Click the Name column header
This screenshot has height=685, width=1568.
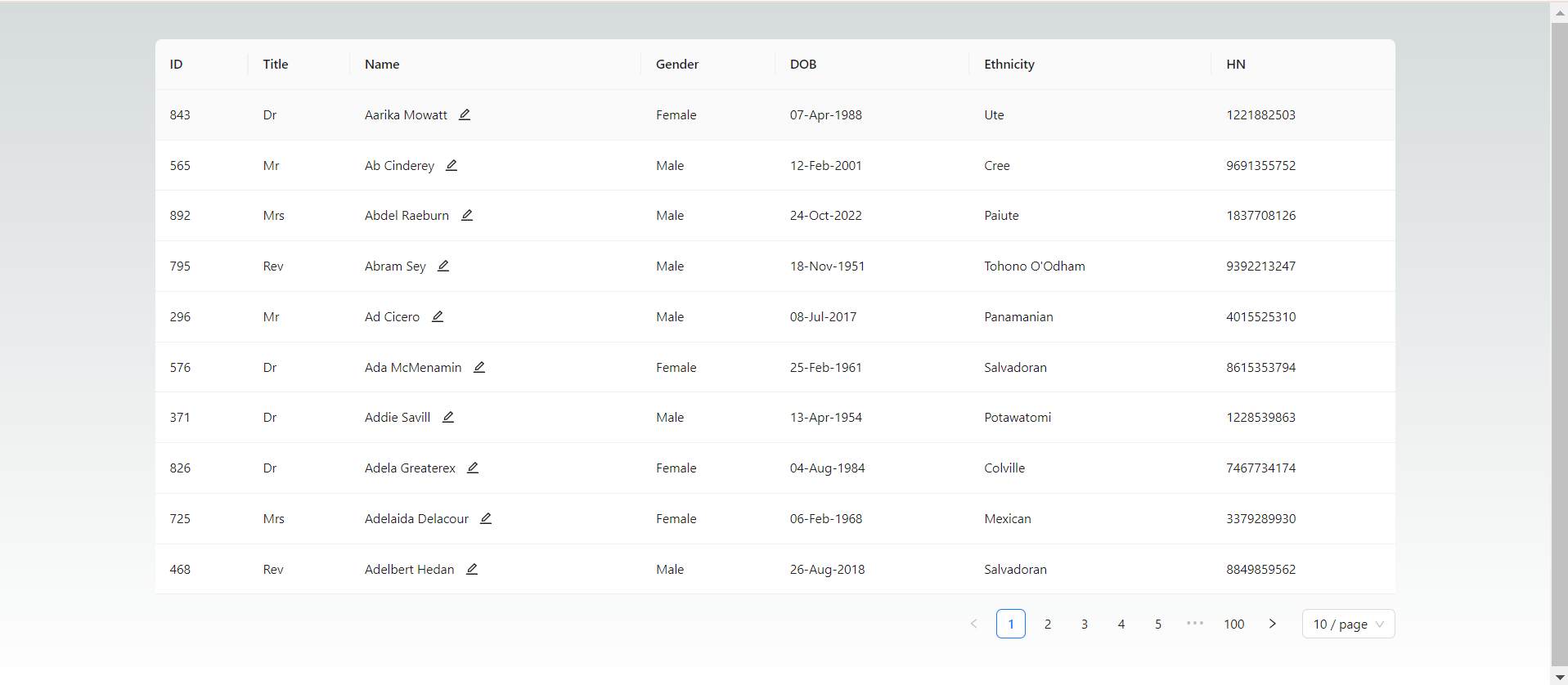(382, 65)
